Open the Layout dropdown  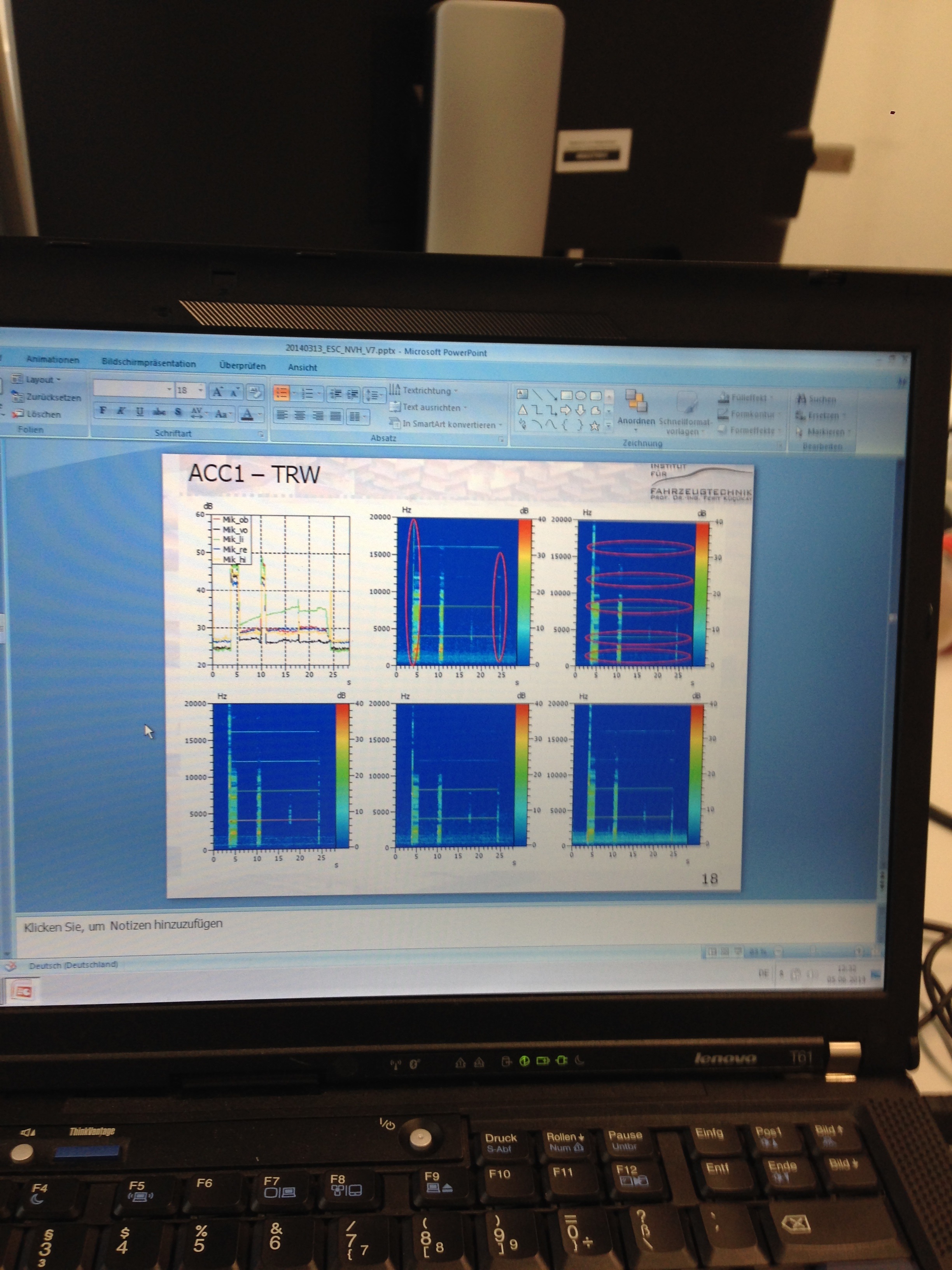40,379
